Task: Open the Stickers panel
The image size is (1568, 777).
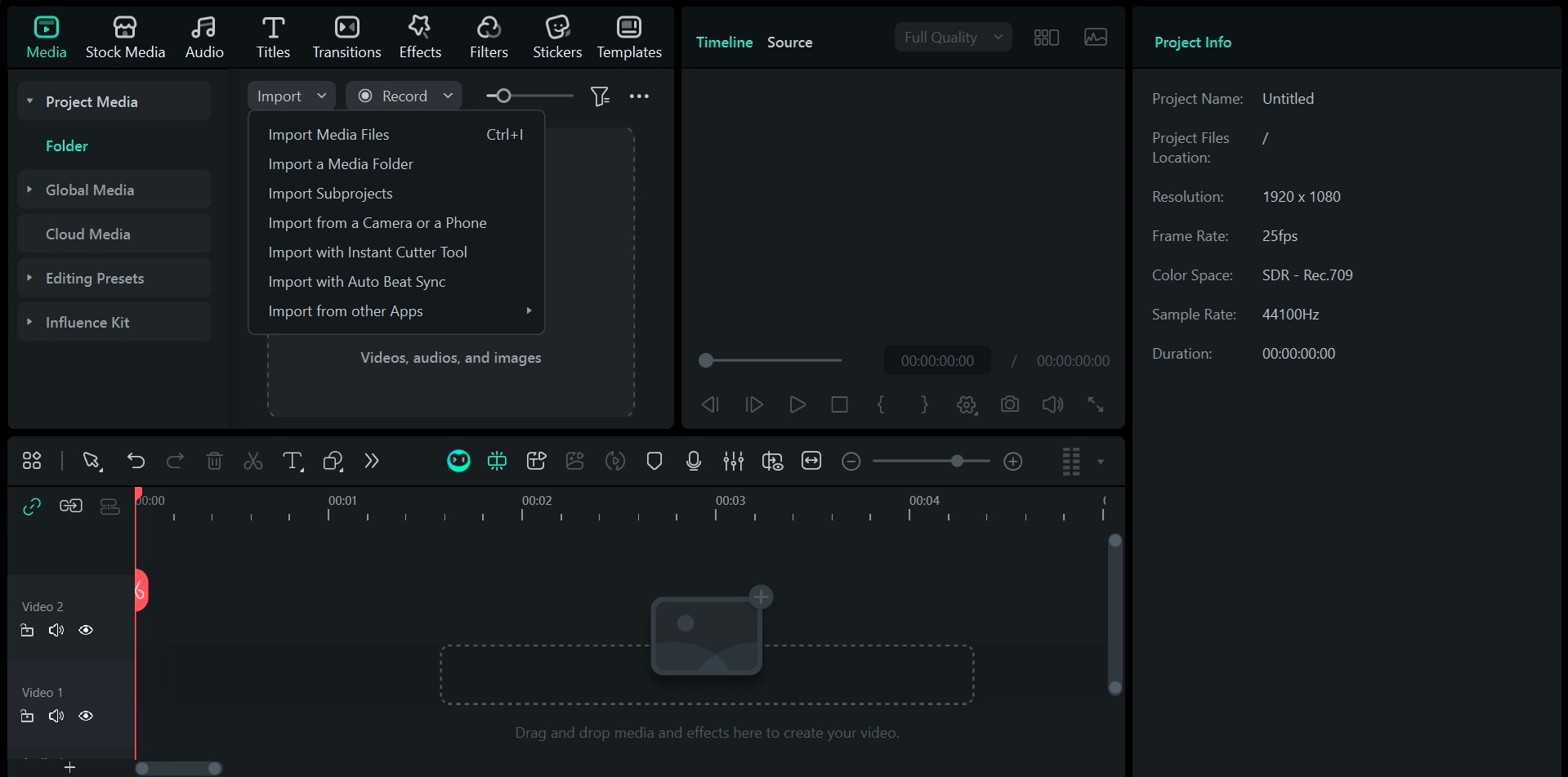Action: [x=557, y=36]
